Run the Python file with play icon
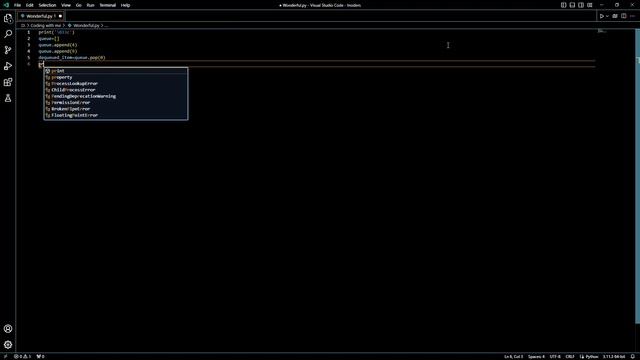640x360 pixels. point(601,16)
